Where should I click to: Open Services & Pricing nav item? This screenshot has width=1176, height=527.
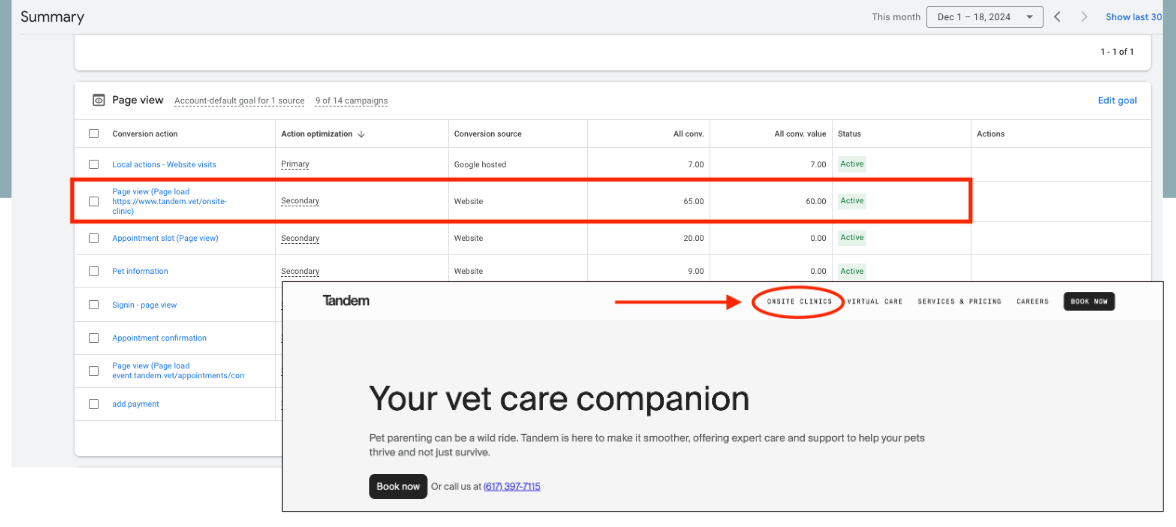point(959,301)
